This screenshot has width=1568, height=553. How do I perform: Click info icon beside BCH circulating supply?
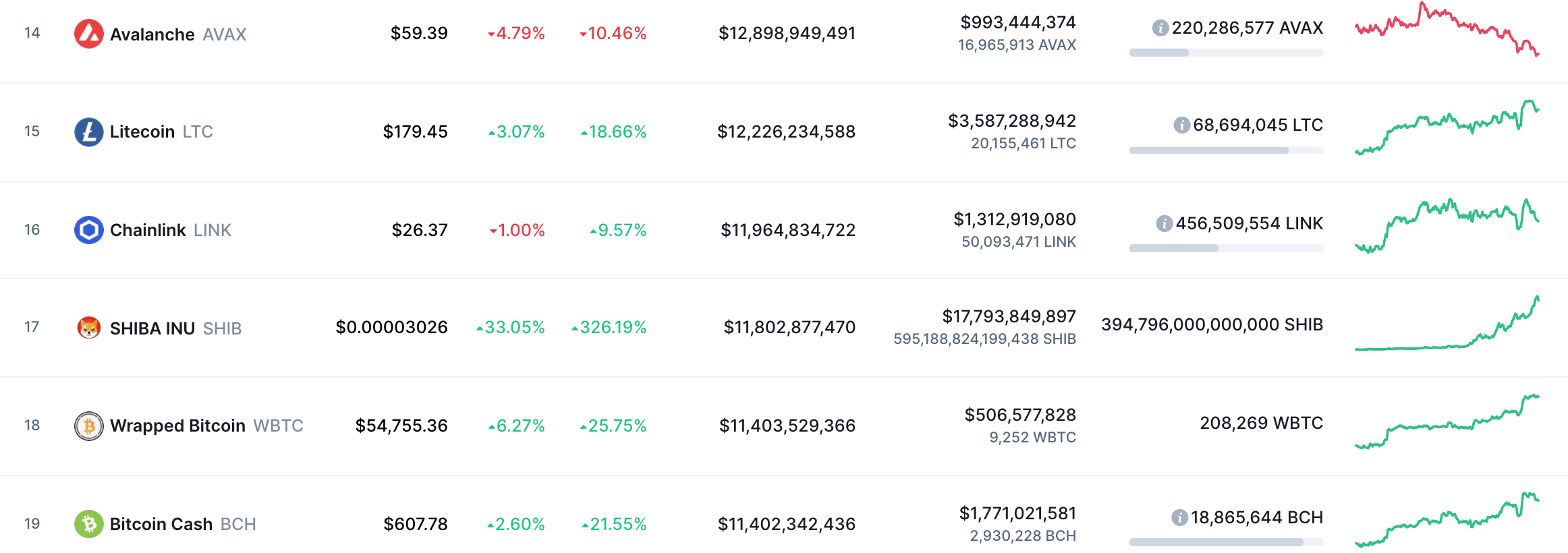coord(1179,518)
